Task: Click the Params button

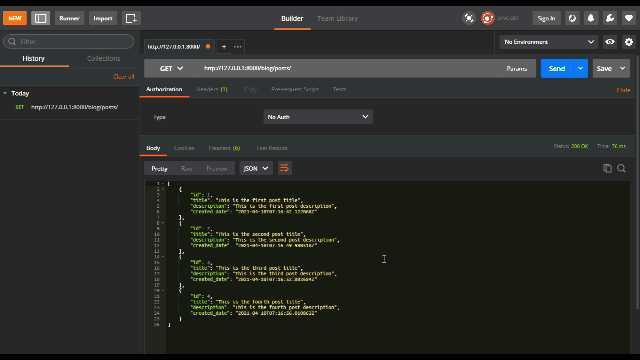Action: [517, 69]
